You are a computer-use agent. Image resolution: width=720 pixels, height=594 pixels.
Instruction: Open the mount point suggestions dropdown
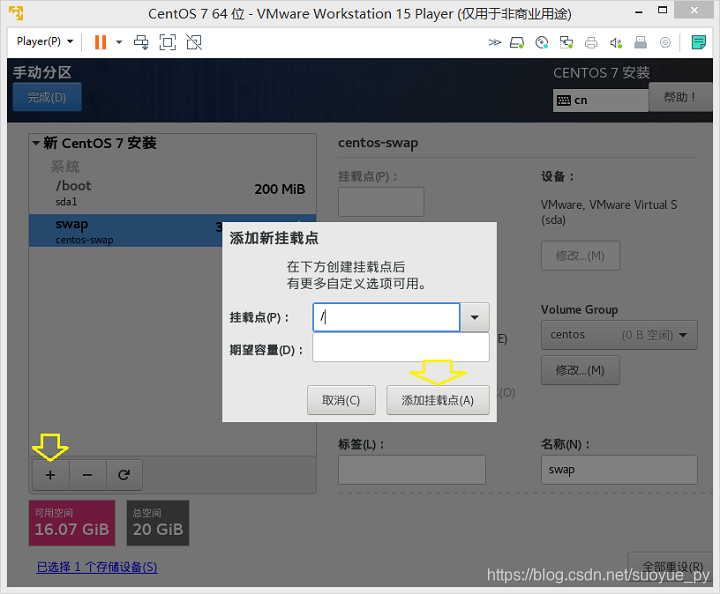[x=475, y=317]
